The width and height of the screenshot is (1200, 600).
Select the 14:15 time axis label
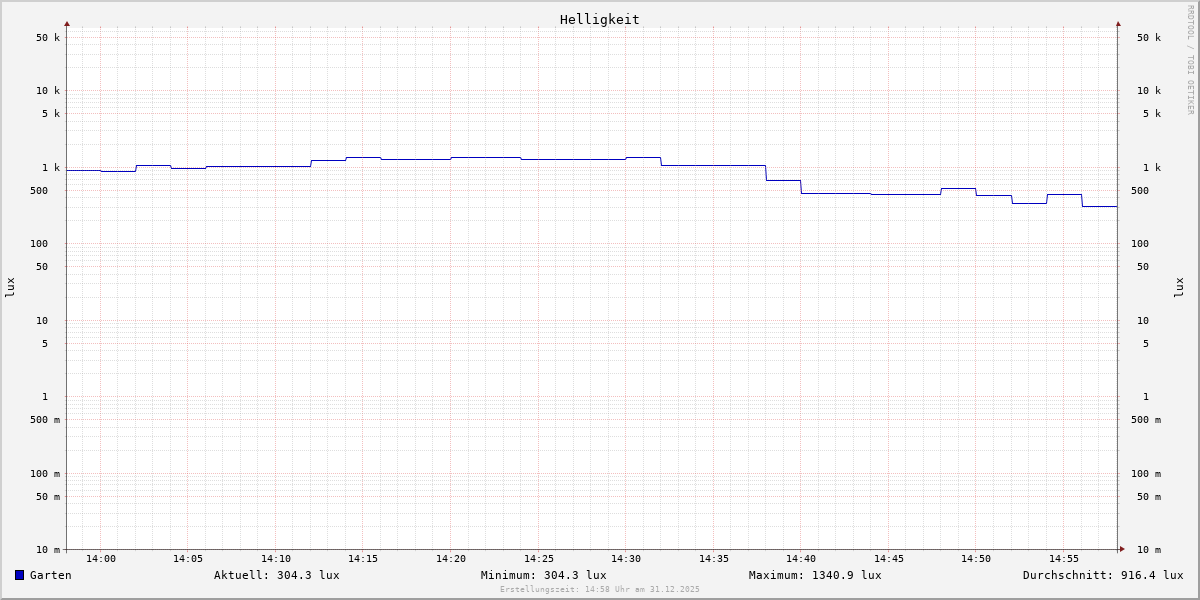363,559
